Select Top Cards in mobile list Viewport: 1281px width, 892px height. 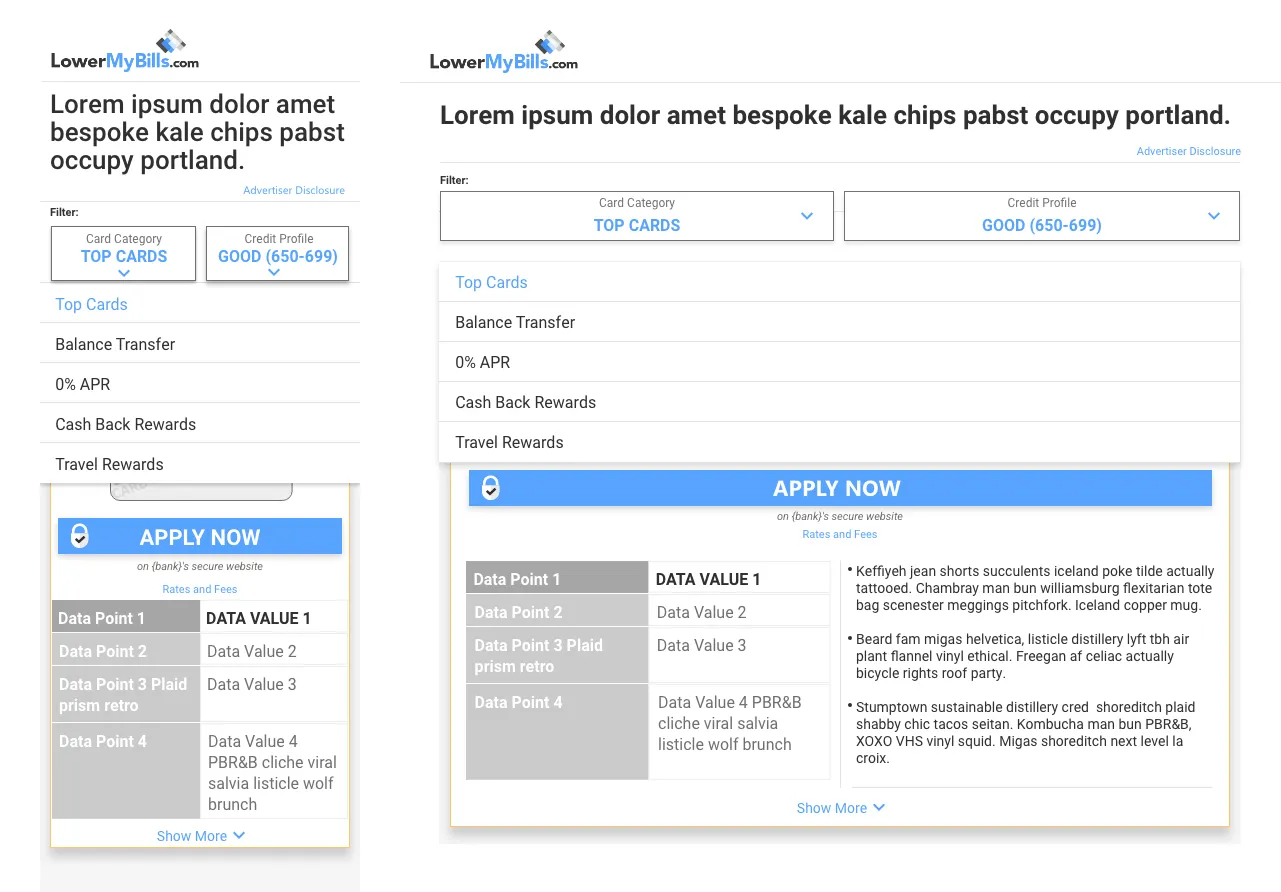[200, 304]
